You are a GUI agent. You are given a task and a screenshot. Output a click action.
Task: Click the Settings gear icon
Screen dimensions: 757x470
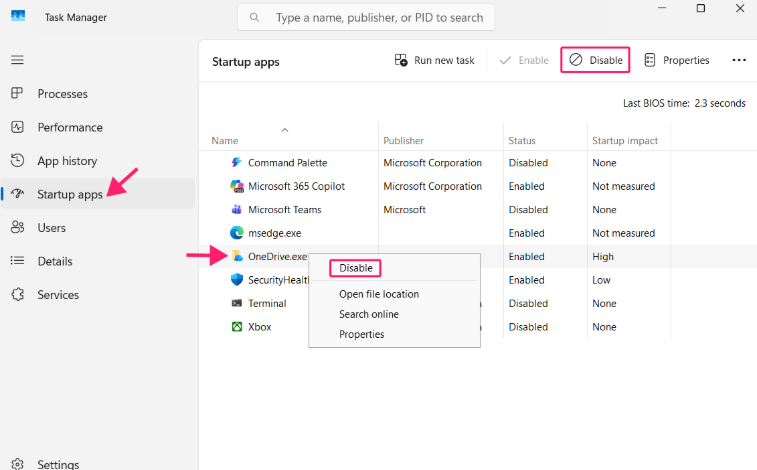pyautogui.click(x=17, y=463)
